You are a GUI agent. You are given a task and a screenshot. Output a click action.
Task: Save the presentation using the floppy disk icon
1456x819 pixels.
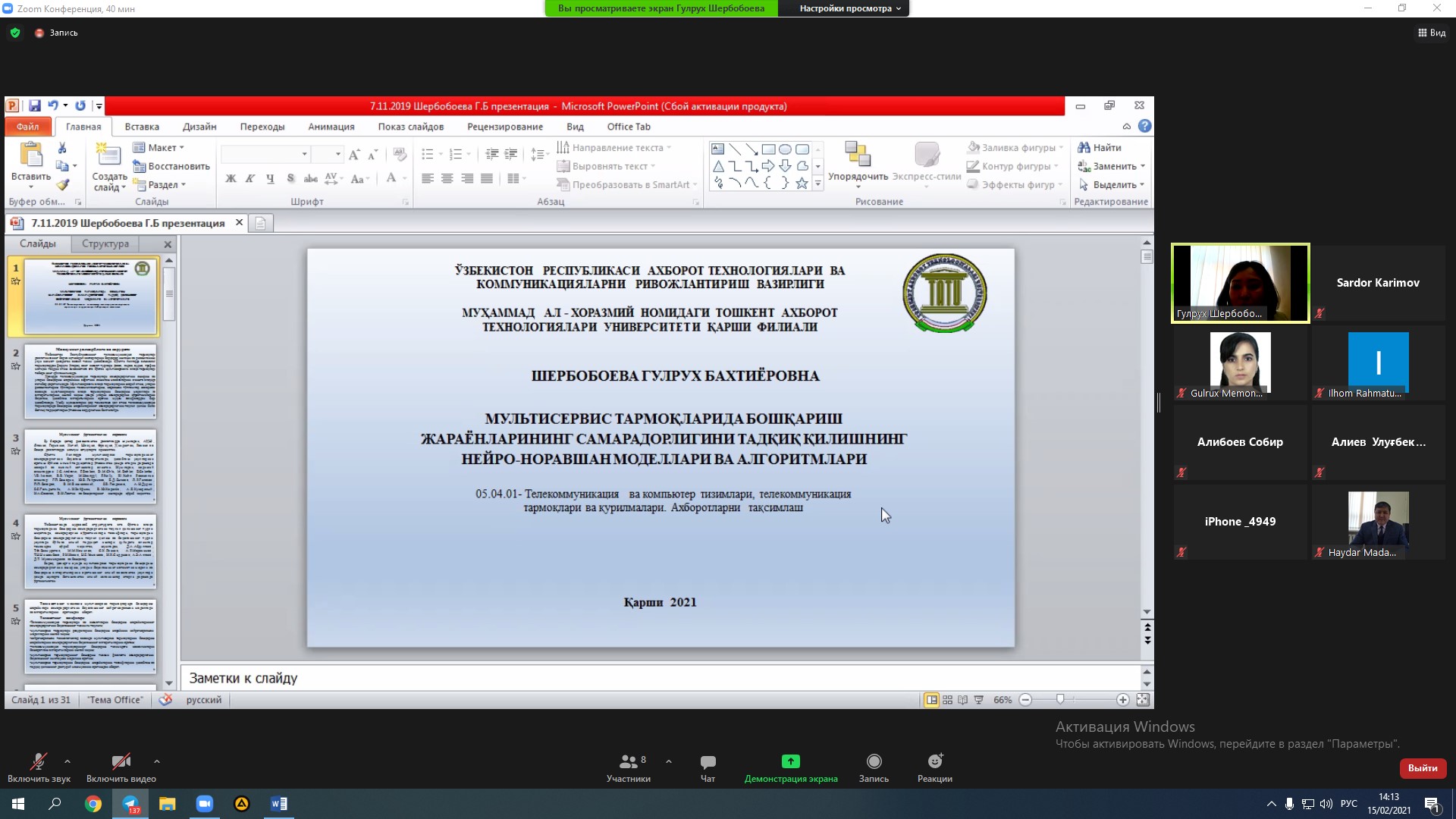[35, 105]
